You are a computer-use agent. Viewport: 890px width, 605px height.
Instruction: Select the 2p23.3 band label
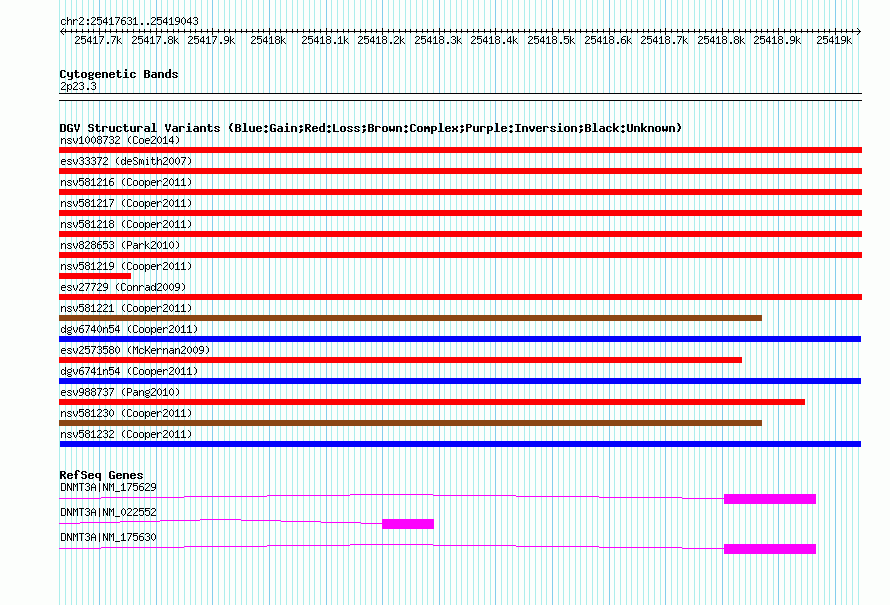78,87
